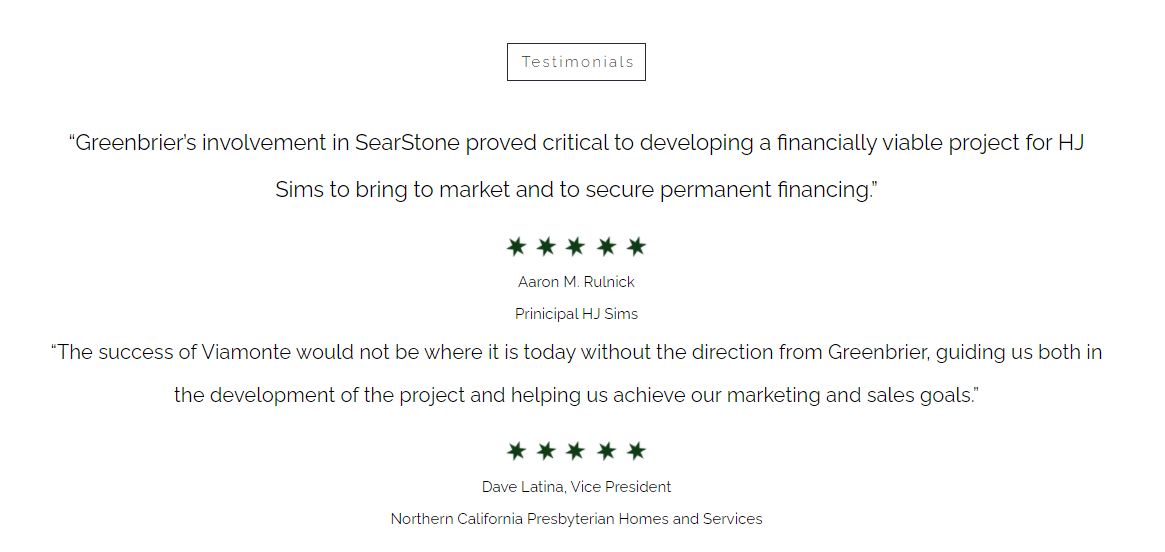Click second star in Dave Latina rating

pyautogui.click(x=546, y=451)
